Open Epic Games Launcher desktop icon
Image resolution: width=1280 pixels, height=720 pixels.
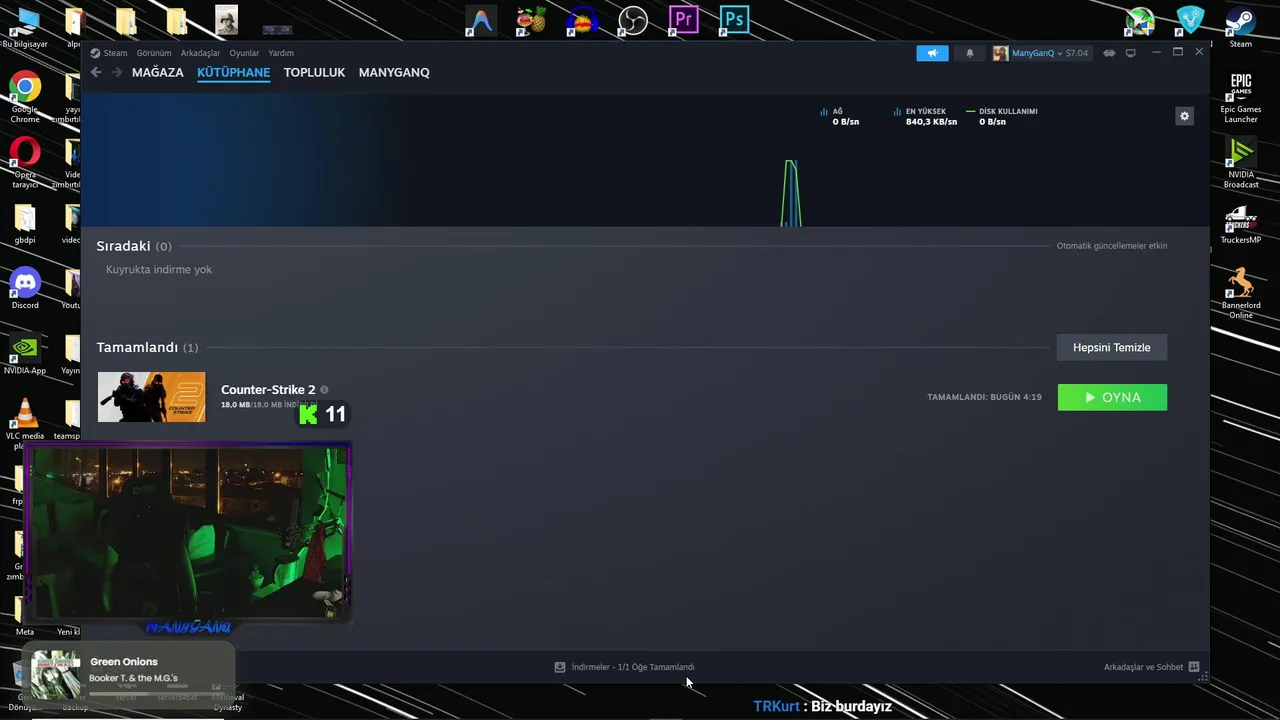1241,98
